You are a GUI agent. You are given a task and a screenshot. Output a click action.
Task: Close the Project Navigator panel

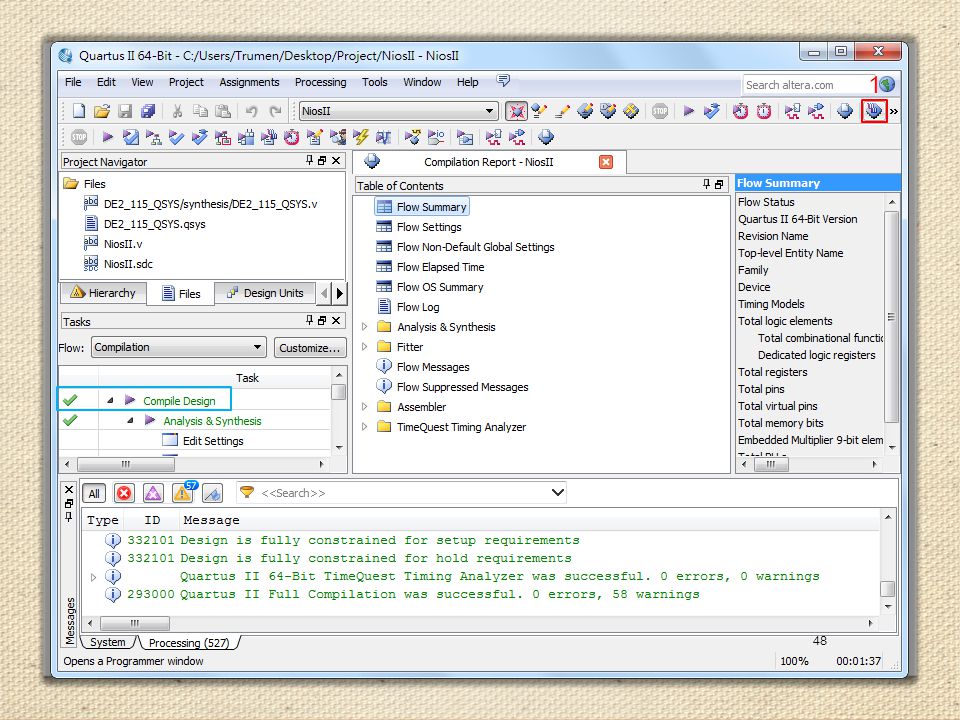tap(336, 161)
